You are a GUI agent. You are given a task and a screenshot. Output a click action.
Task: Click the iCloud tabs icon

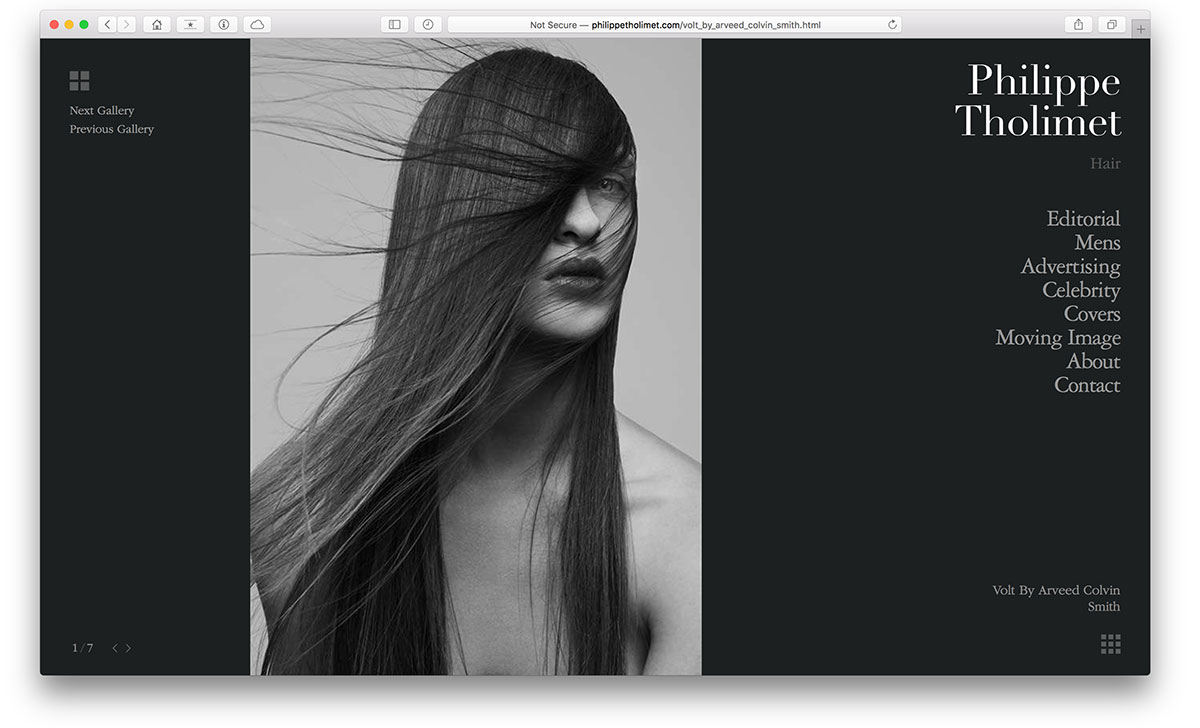coord(257,24)
